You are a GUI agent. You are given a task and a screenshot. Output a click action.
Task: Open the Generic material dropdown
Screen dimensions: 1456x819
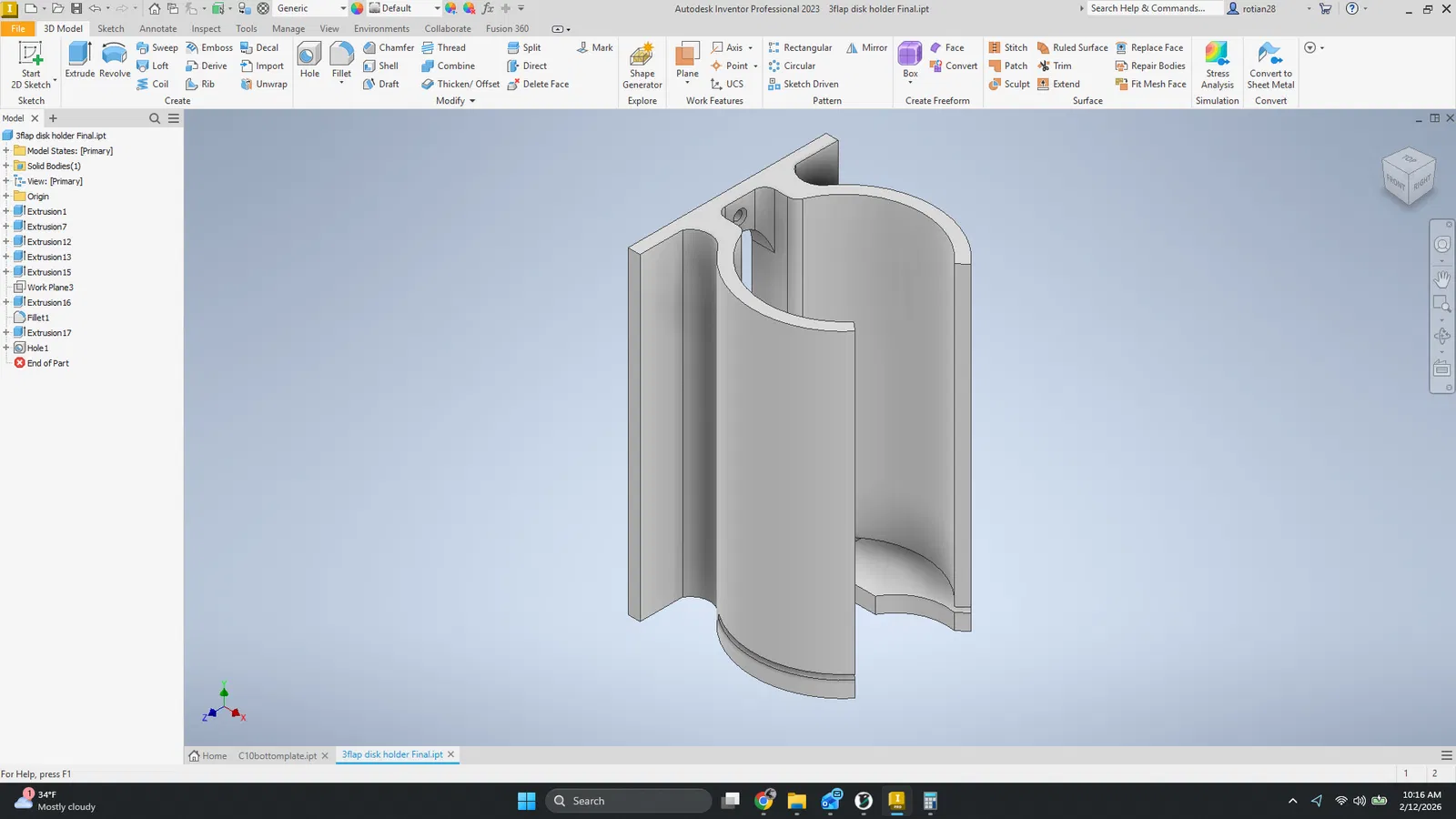tap(342, 8)
